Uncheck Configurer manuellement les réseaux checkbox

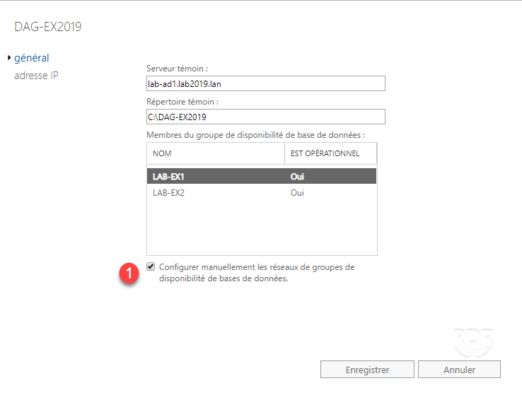[151, 267]
